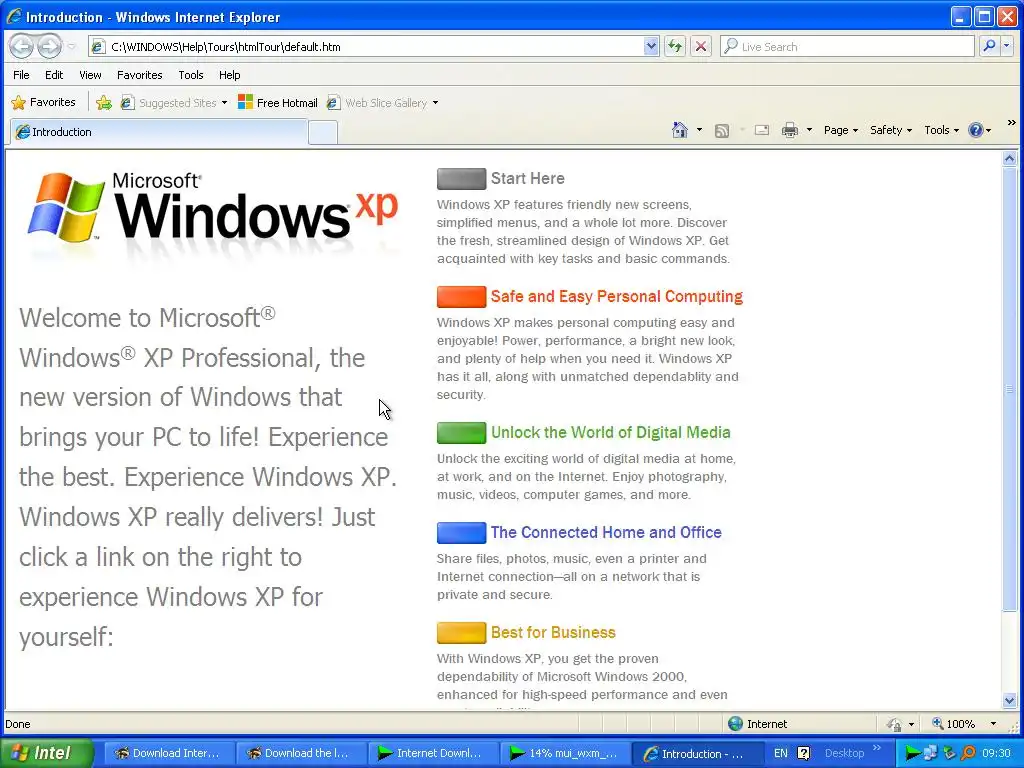Open the search provider dropdown arrow

pyautogui.click(x=1006, y=46)
